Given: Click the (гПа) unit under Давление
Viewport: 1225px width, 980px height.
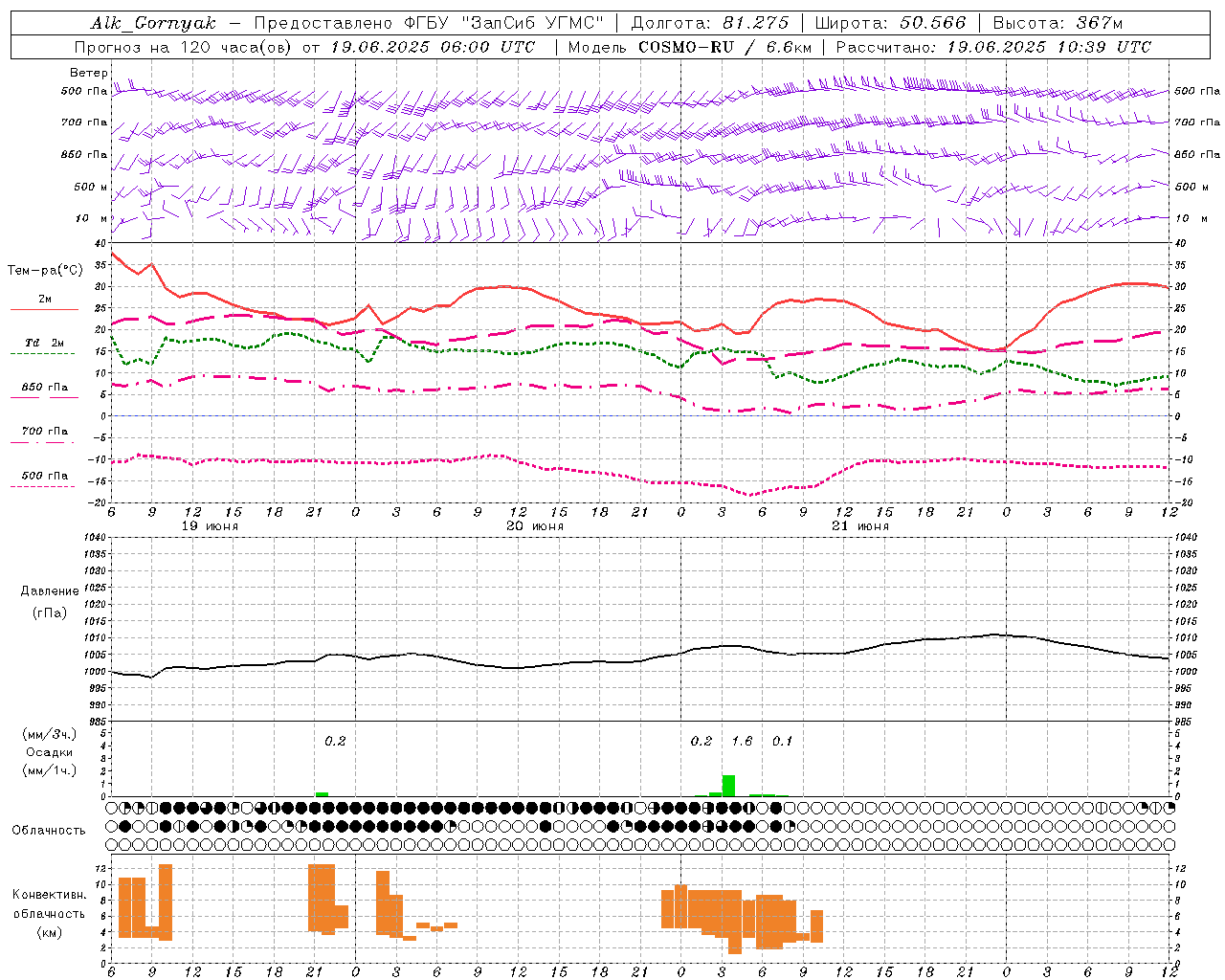Looking at the screenshot, I should (x=48, y=612).
